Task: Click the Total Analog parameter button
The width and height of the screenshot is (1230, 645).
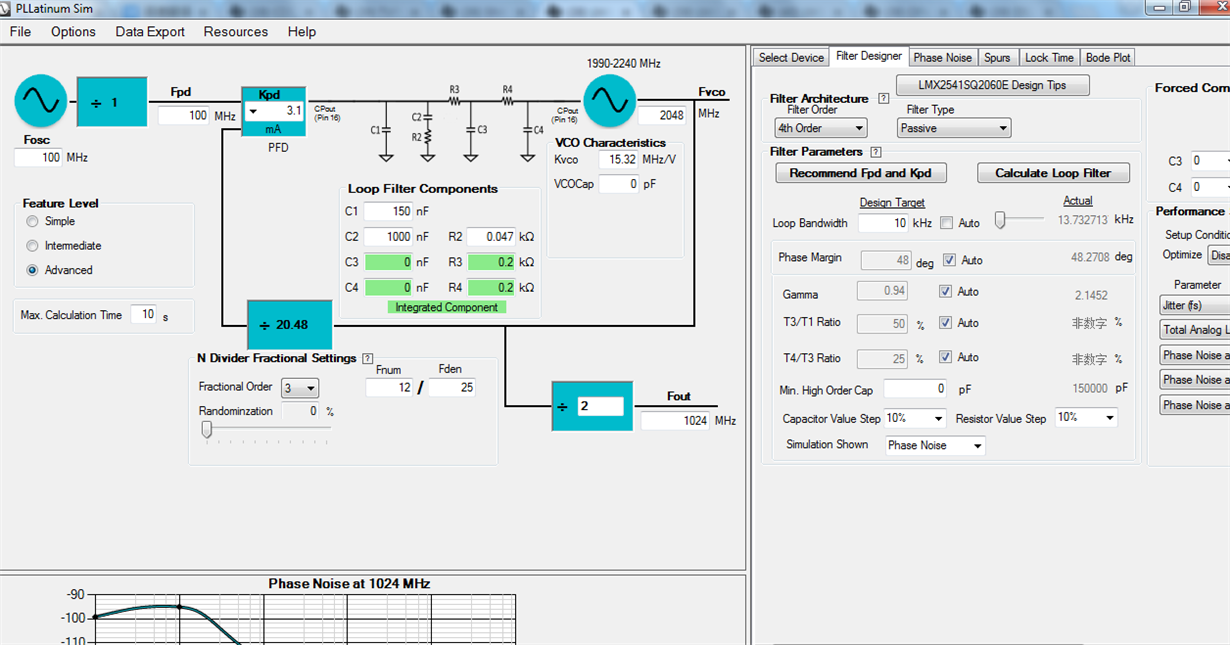Action: [x=1195, y=330]
